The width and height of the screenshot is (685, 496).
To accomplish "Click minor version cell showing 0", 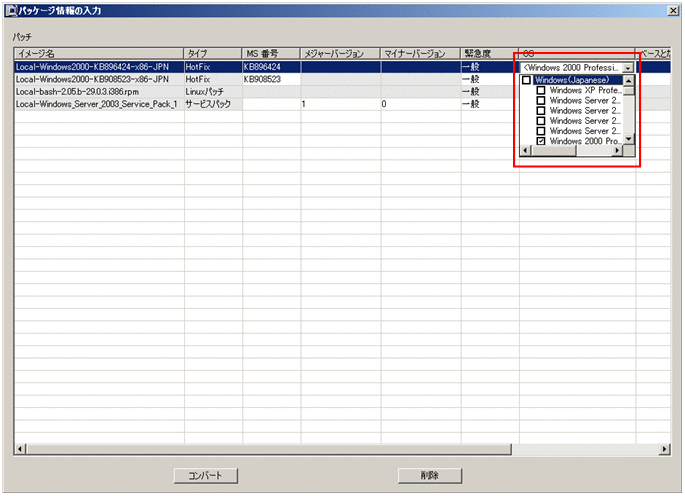I will click(x=421, y=104).
